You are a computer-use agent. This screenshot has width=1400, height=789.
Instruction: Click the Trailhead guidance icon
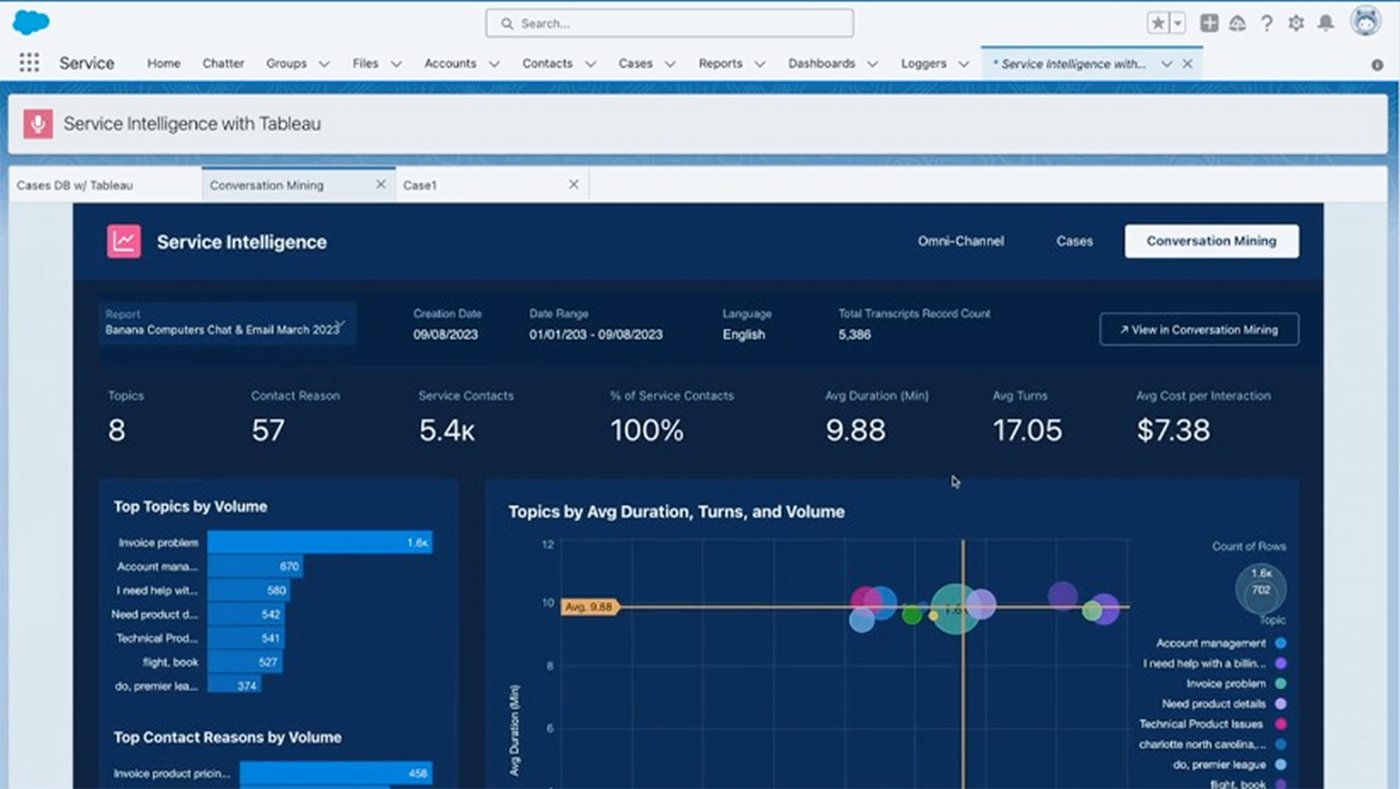1238,23
